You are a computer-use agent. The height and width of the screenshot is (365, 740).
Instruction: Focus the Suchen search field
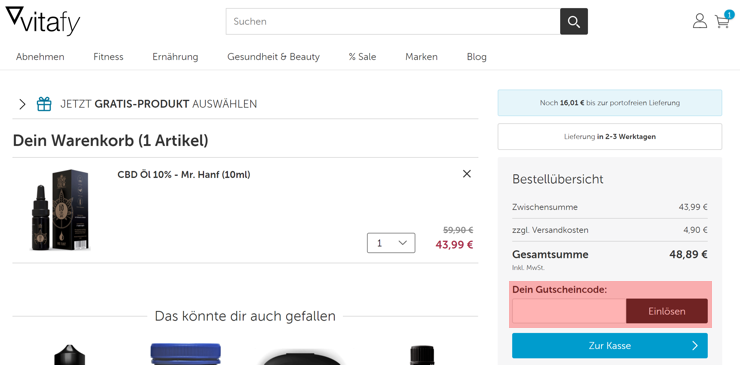pyautogui.click(x=393, y=21)
